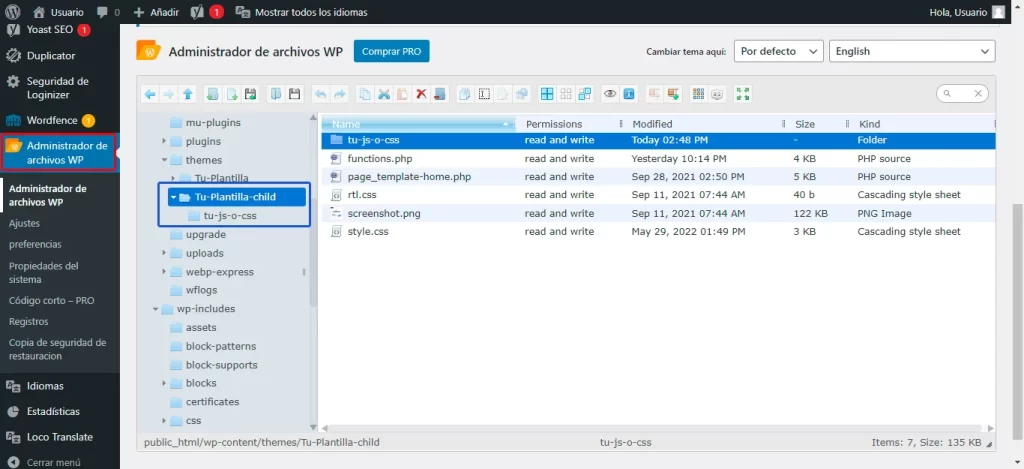Select screenshot.png in the file list
The height and width of the screenshot is (469, 1024).
[659, 213]
